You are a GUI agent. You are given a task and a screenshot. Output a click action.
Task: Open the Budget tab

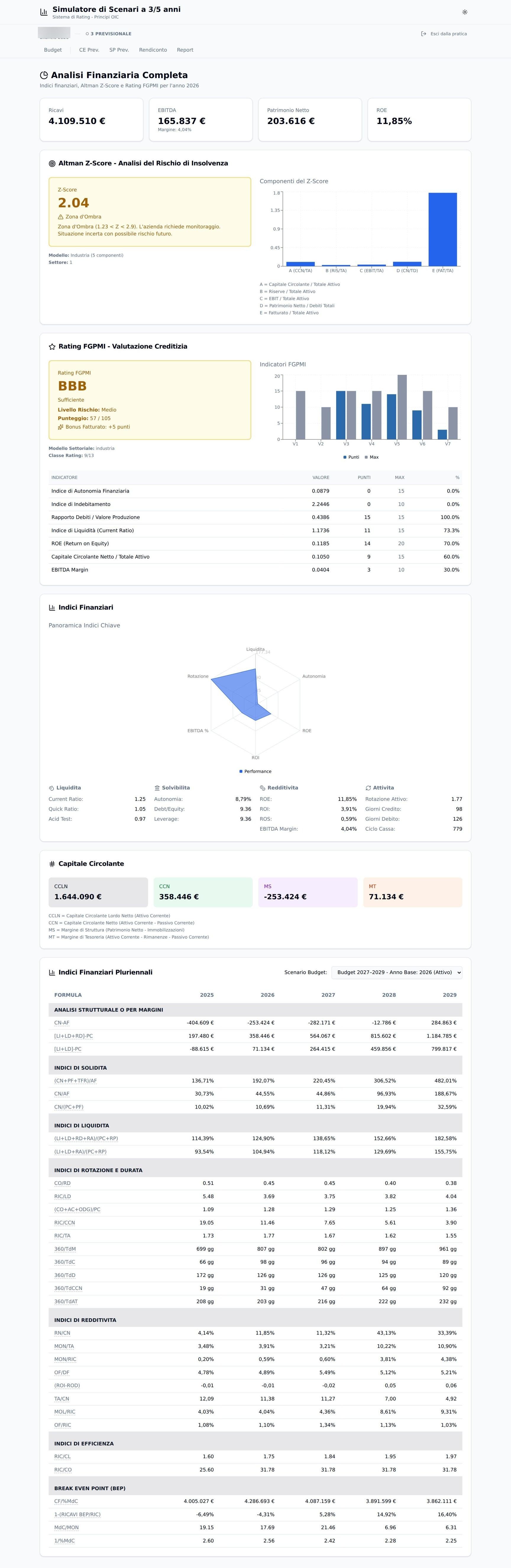click(x=53, y=50)
